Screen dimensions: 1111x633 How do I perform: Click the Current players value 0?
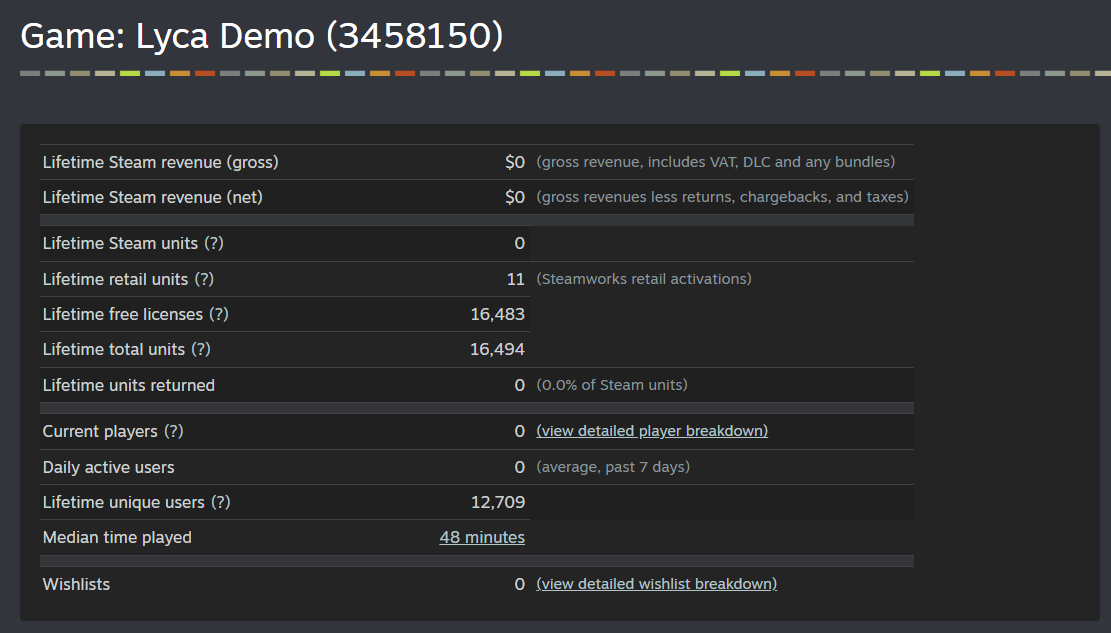pyautogui.click(x=520, y=431)
